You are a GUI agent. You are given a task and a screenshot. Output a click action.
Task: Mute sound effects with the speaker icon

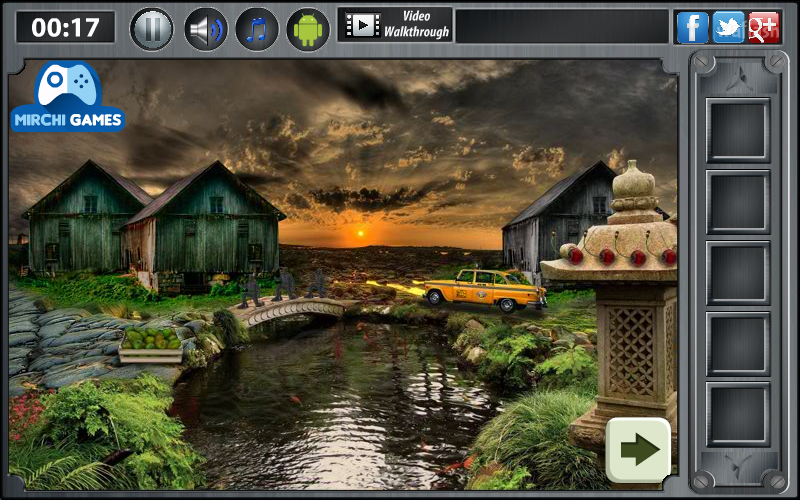point(205,29)
